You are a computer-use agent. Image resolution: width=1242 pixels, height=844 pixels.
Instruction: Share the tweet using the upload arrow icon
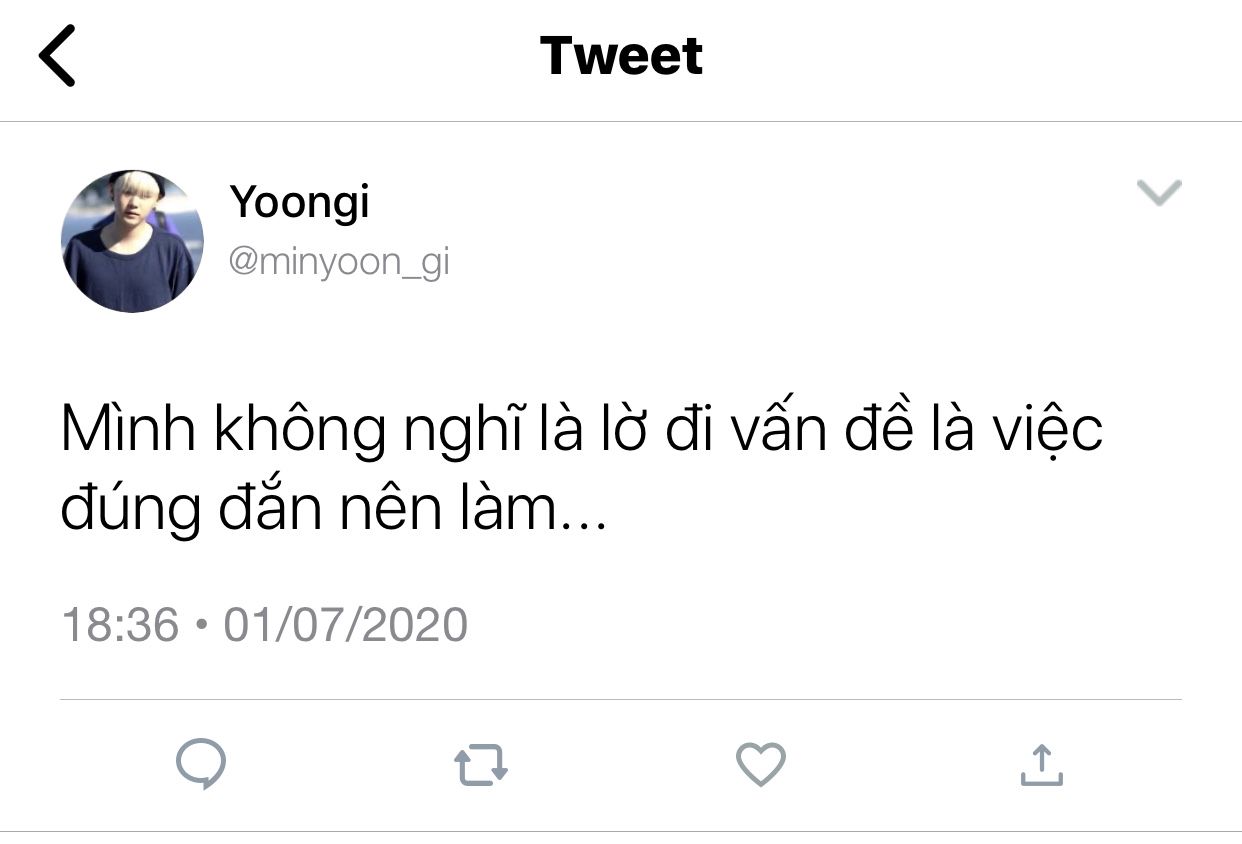click(1041, 766)
